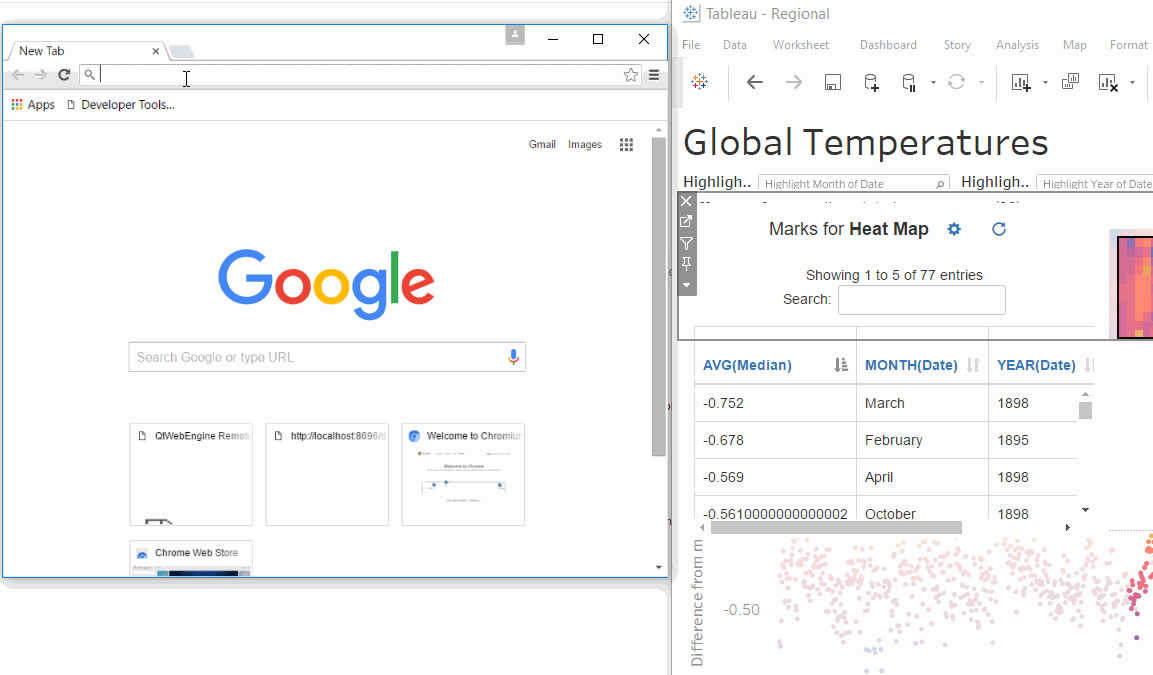Undo the last action in Tableau
1153x675 pixels.
coord(753,82)
